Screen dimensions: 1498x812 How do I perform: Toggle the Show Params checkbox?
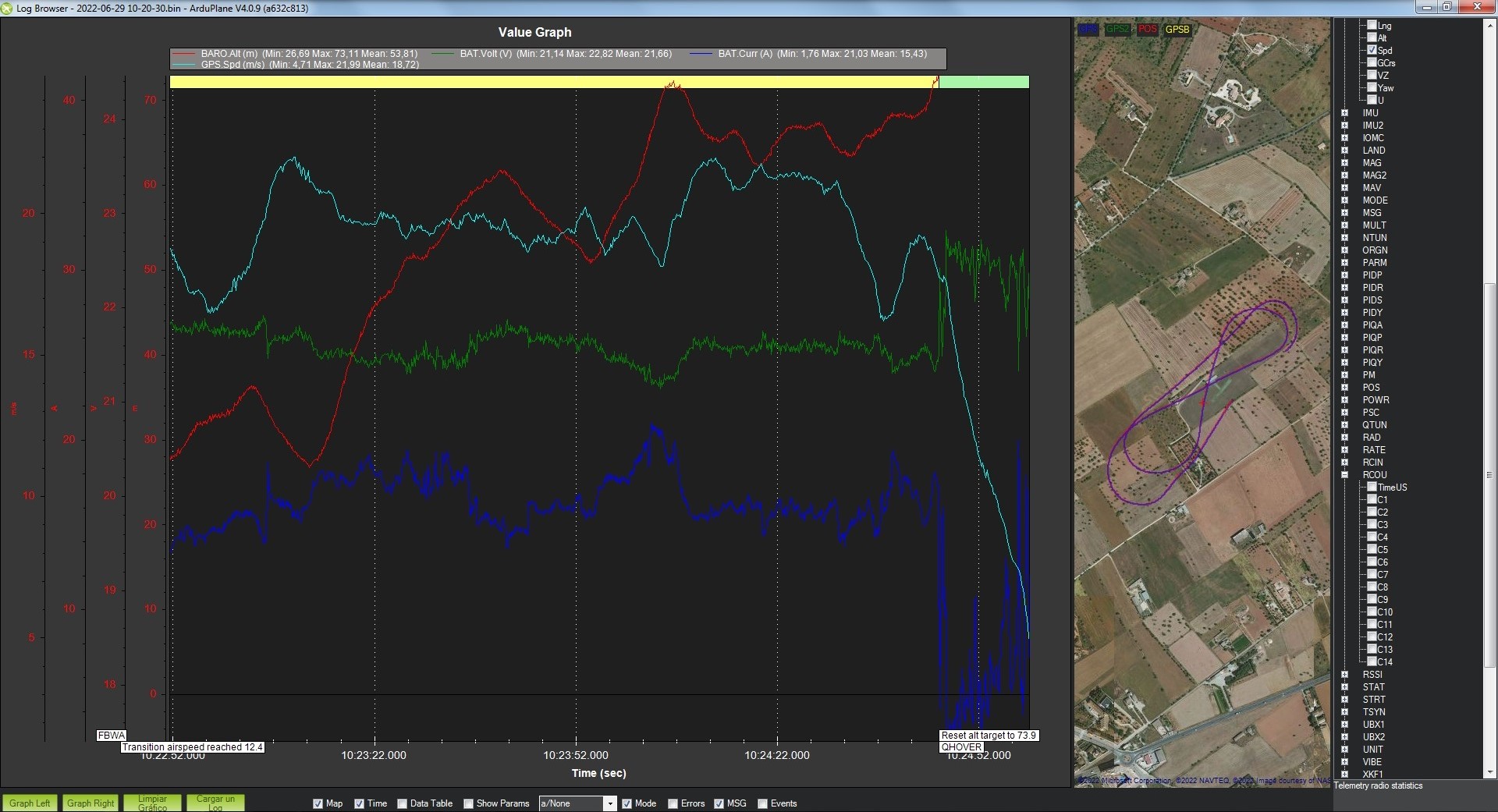[468, 803]
